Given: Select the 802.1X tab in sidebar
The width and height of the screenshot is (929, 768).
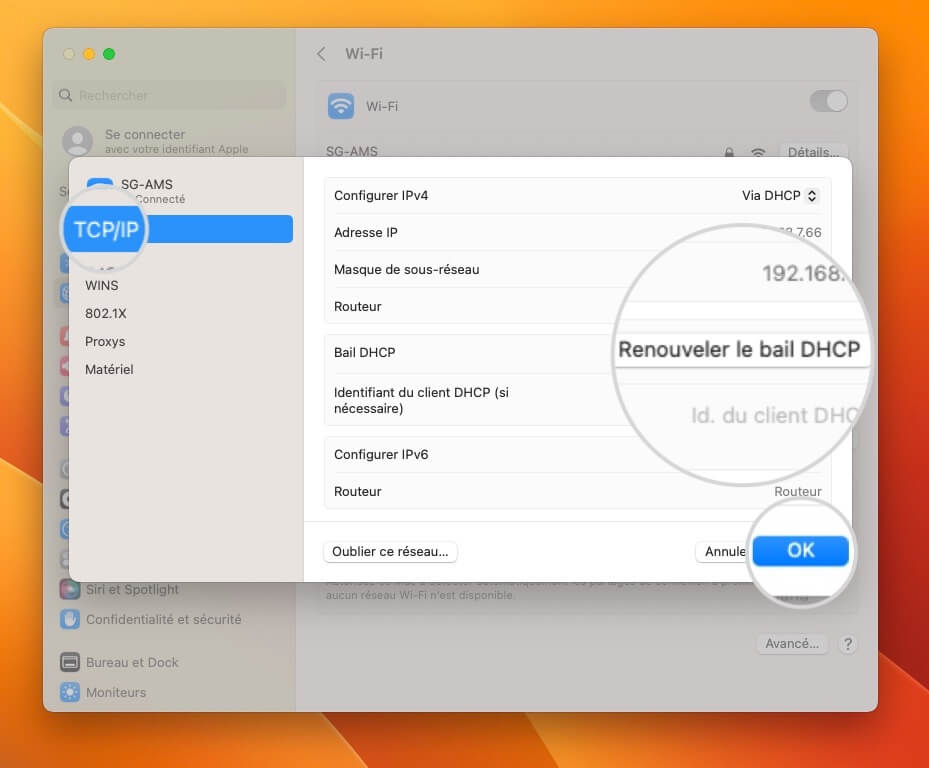Looking at the screenshot, I should point(105,313).
